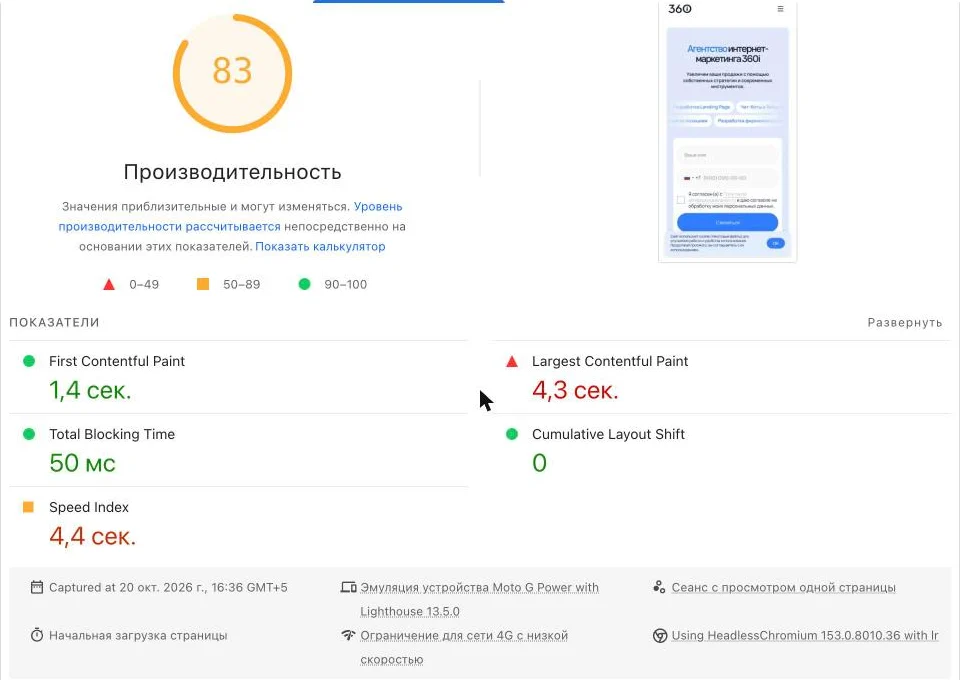Click green status dot beside Total Blocking Time
The image size is (960, 680).
point(29,434)
